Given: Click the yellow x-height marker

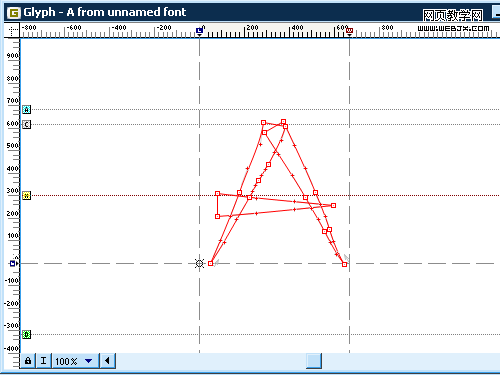Looking at the screenshot, I should click(27, 195).
